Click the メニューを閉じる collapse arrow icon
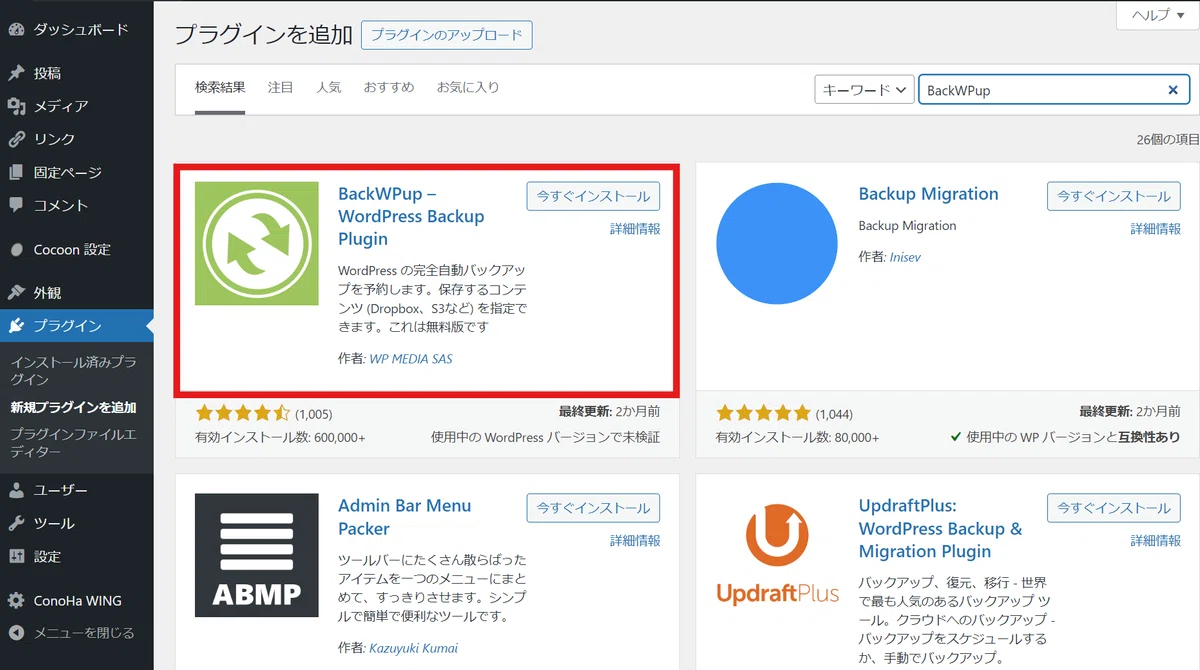Screen dimensions: 1200x670 pyautogui.click(x=16, y=633)
